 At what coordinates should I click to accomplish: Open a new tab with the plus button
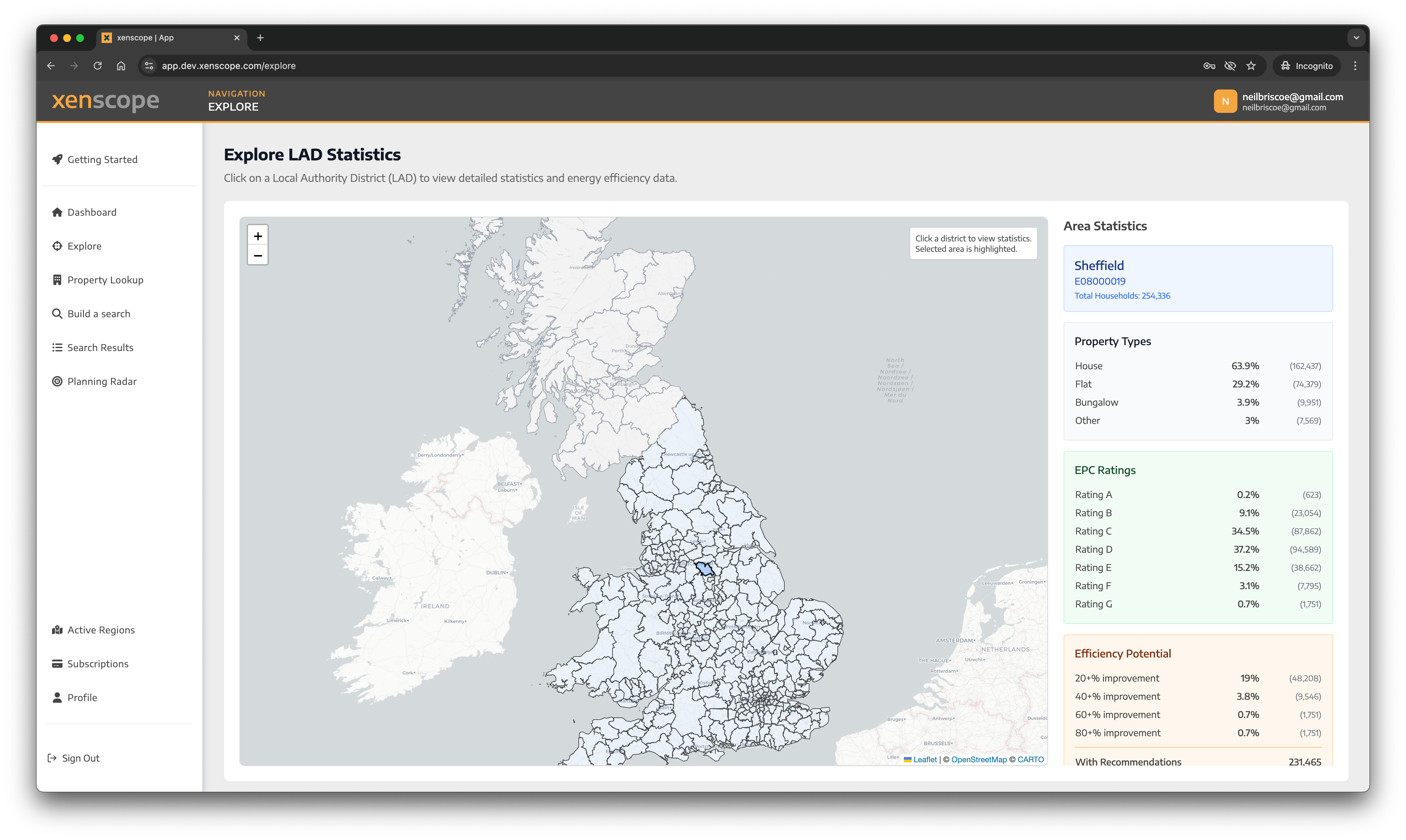(x=260, y=38)
